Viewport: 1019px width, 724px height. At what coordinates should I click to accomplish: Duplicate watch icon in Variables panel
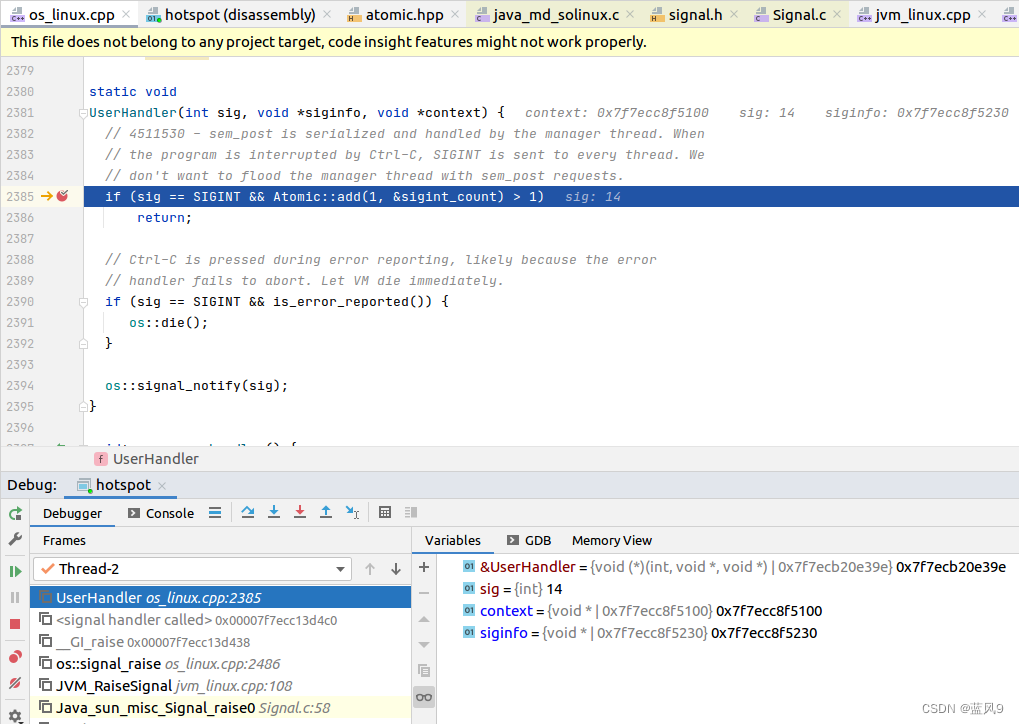click(x=424, y=671)
